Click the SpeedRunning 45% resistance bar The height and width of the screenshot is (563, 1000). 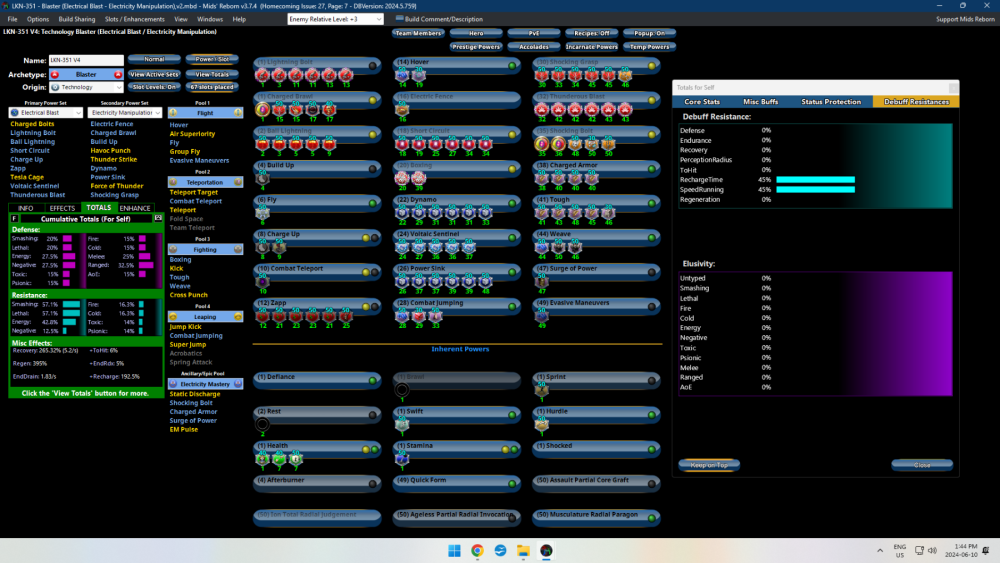tap(815, 189)
